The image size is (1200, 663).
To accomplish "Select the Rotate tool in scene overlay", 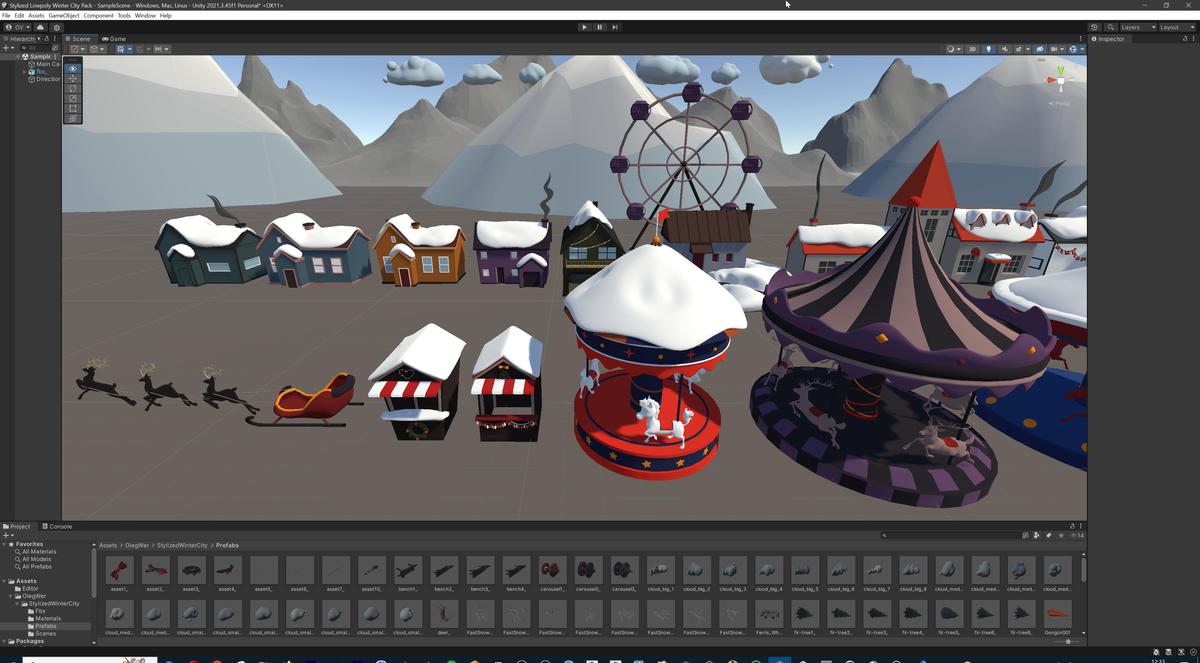I will coord(72,88).
